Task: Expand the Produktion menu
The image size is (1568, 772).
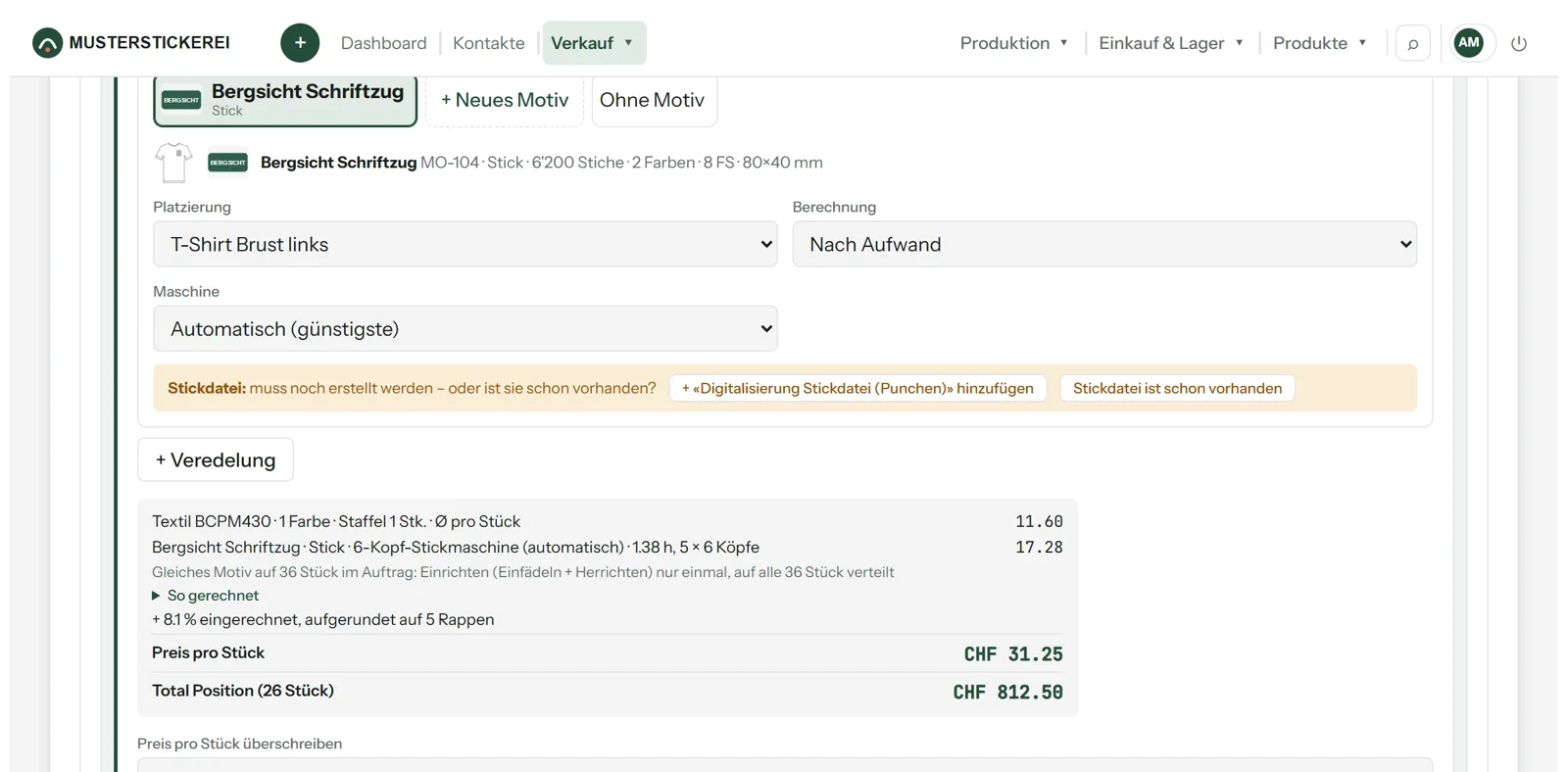Action: point(1014,43)
